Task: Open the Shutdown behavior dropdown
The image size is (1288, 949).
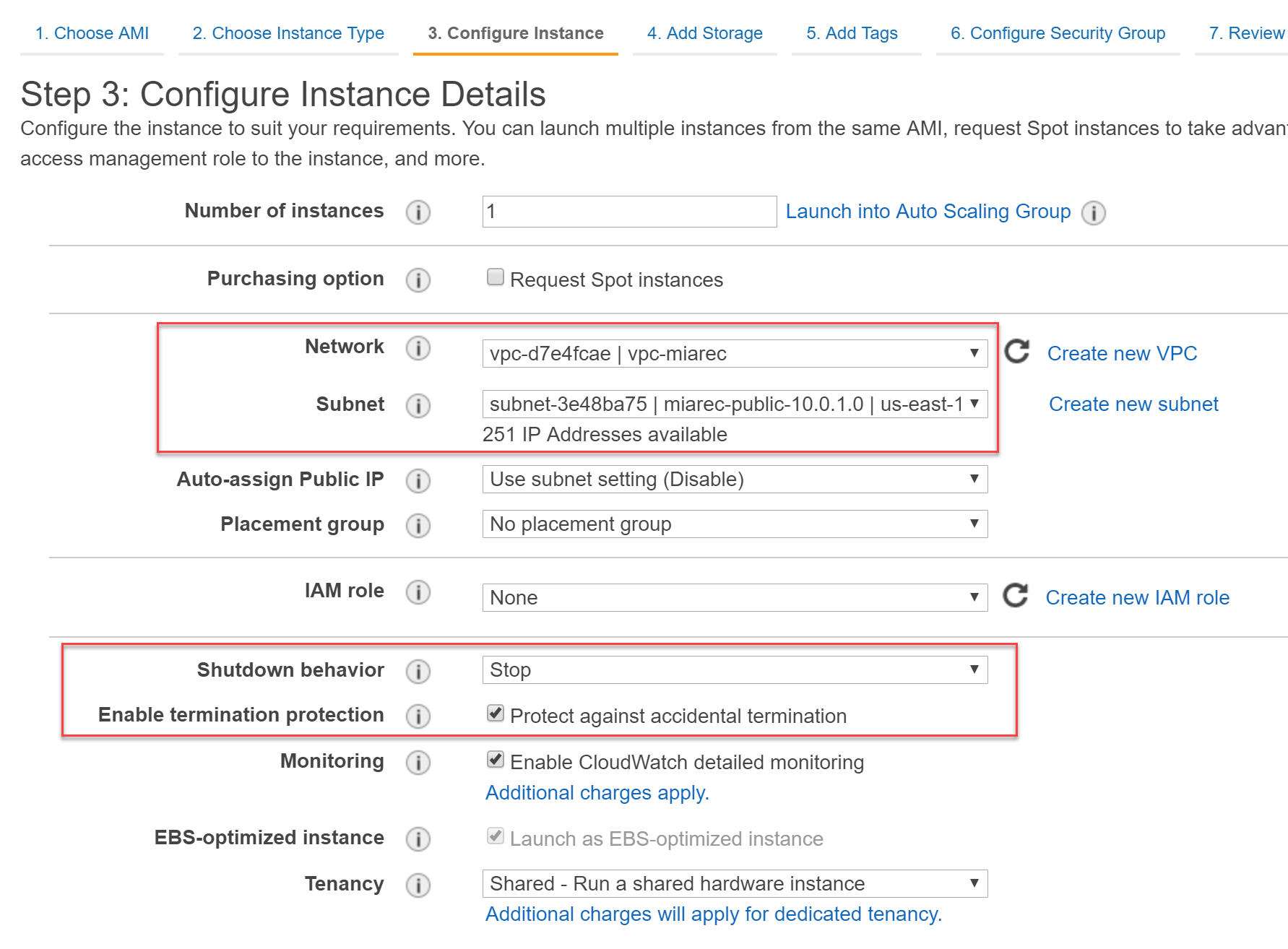Action: [735, 670]
